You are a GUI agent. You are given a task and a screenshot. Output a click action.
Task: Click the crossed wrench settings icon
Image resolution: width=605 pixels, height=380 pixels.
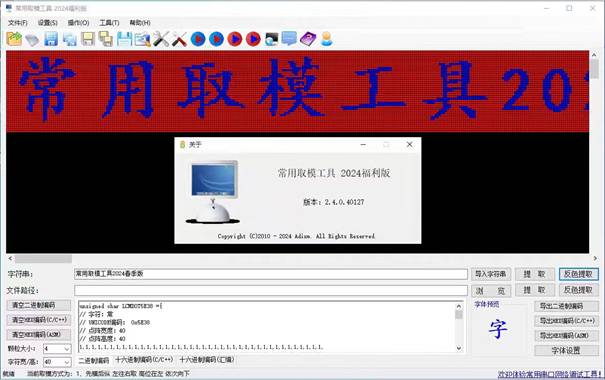coord(161,39)
